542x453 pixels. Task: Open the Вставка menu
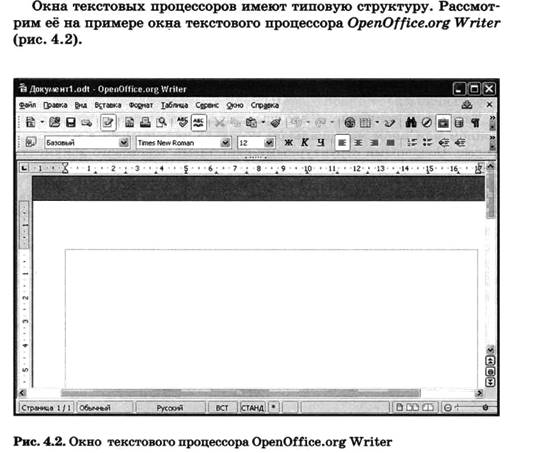(108, 105)
